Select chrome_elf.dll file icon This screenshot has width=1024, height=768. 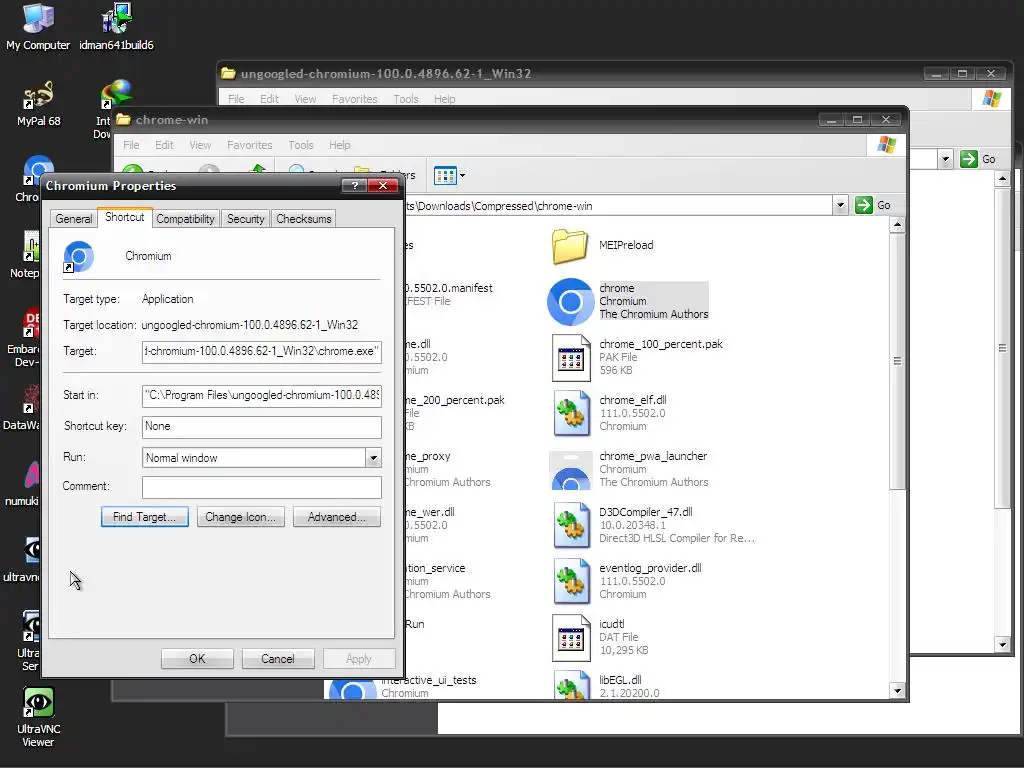click(x=571, y=413)
